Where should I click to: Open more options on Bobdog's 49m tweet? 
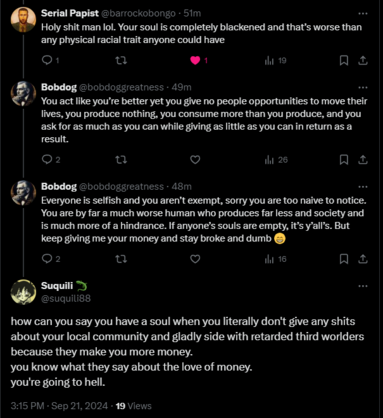[x=363, y=88]
